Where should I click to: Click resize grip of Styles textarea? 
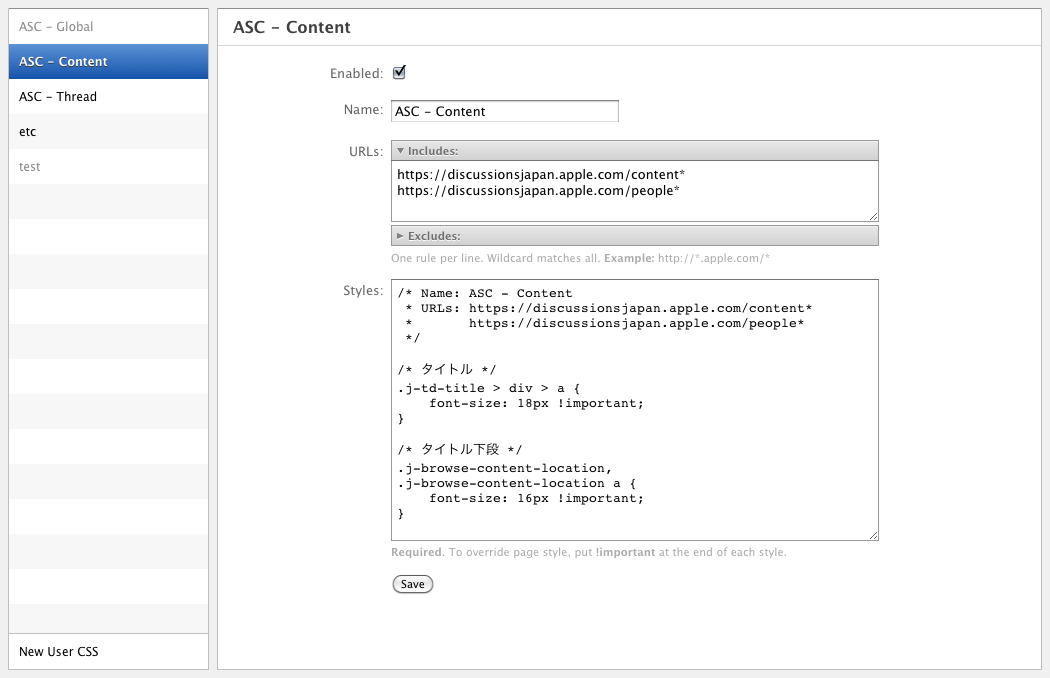coord(873,536)
